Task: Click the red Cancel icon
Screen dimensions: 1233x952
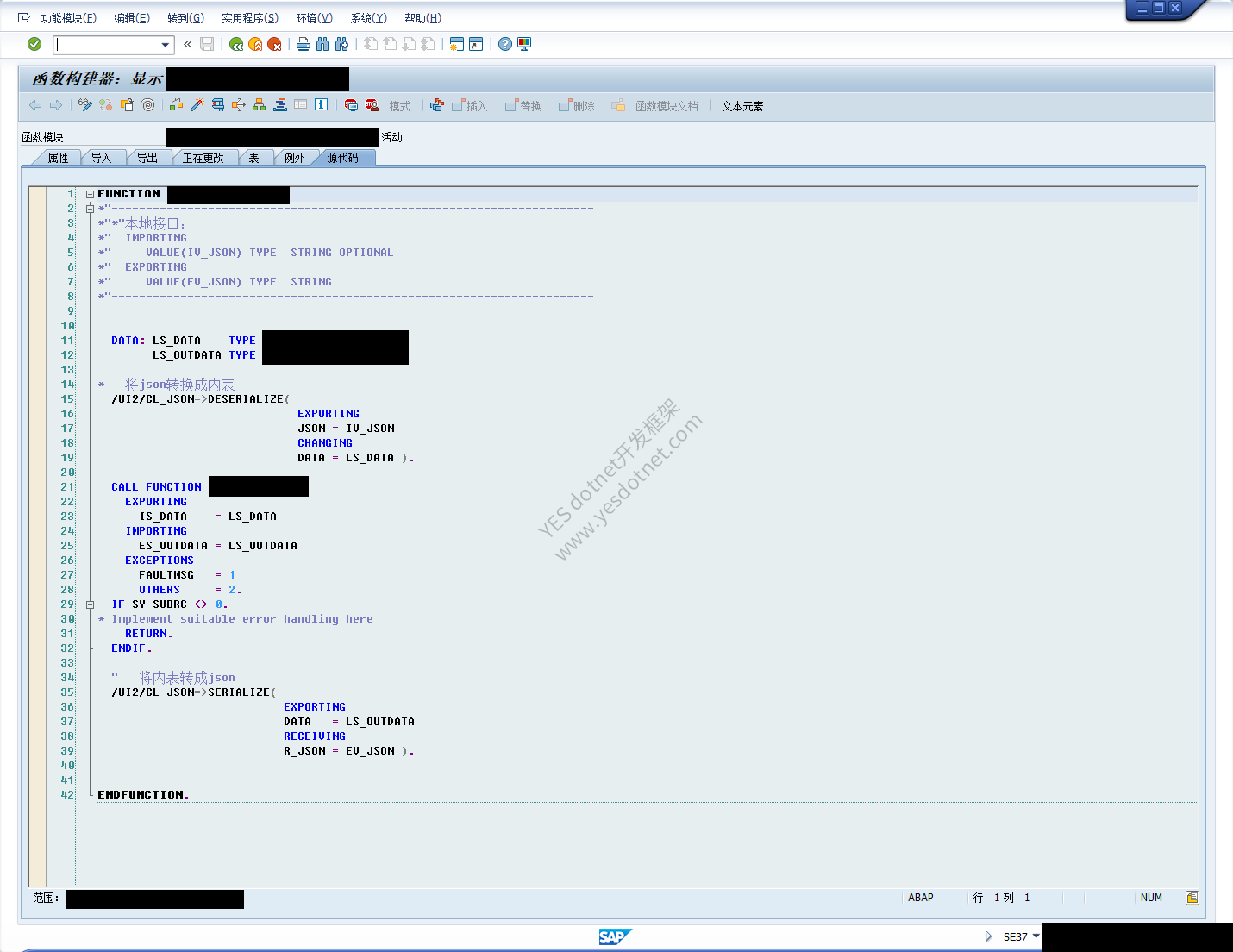Action: tap(274, 44)
